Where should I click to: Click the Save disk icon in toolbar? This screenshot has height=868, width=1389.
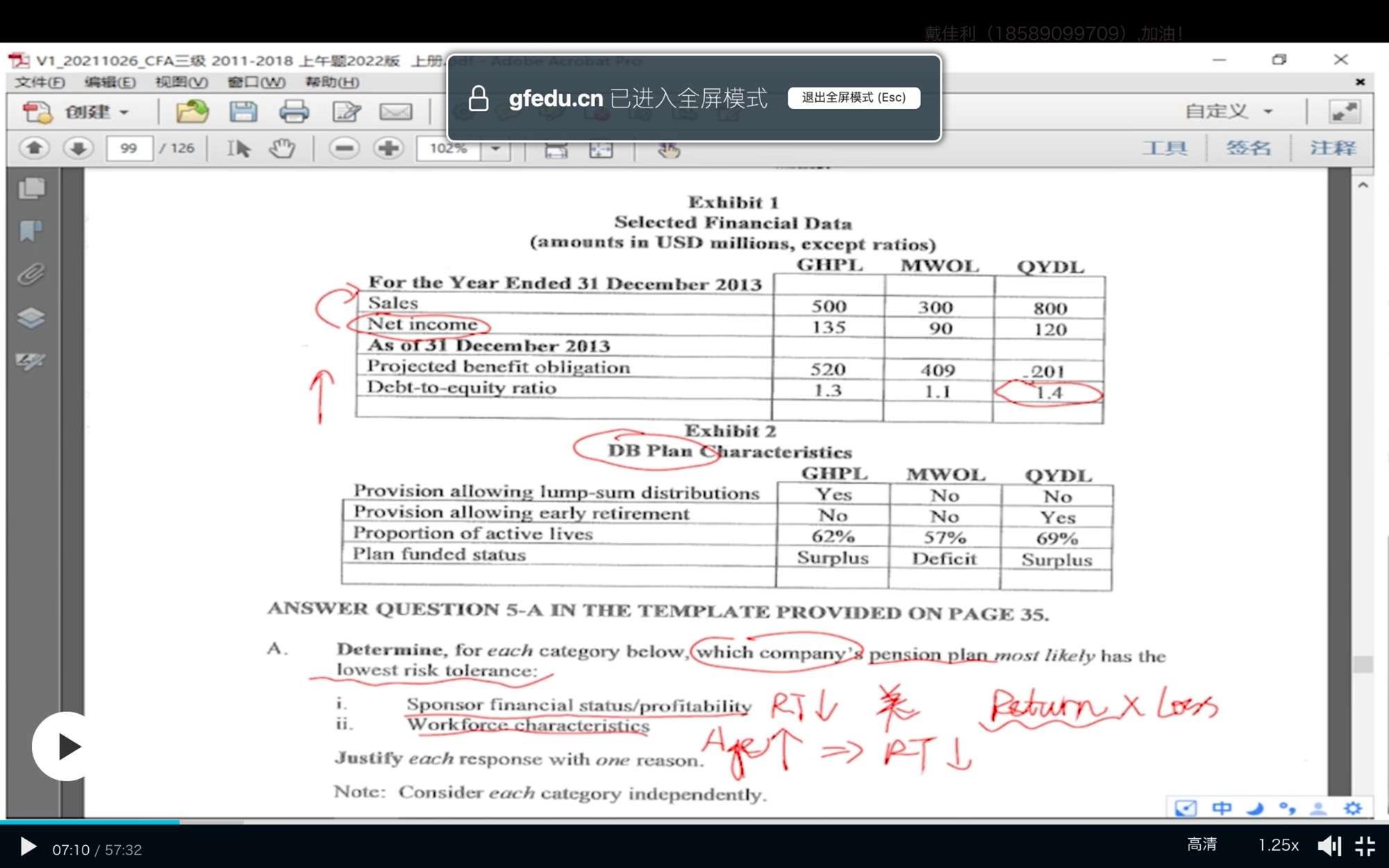(x=243, y=112)
